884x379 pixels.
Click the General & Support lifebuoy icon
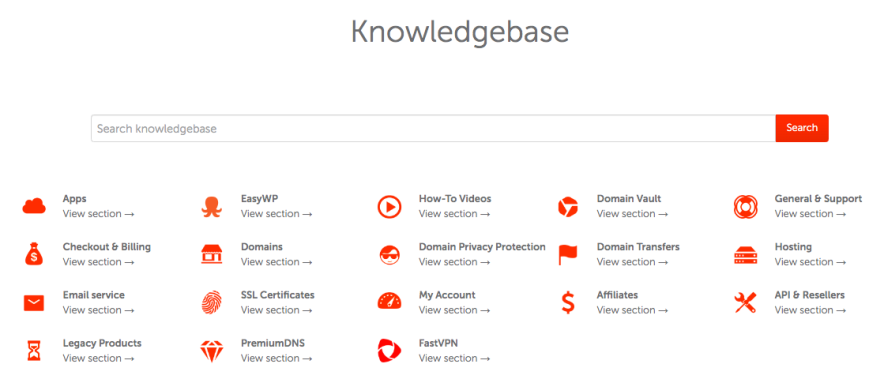coord(745,207)
